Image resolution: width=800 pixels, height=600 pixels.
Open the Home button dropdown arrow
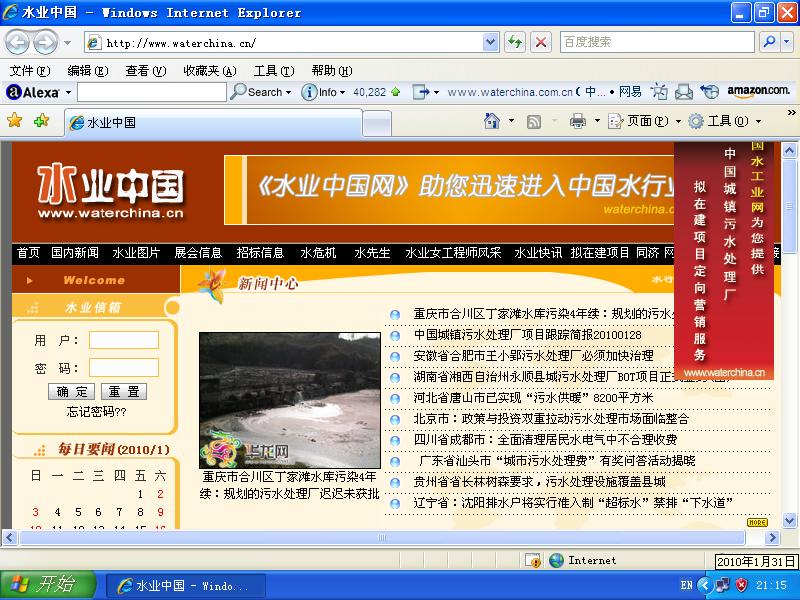511,121
